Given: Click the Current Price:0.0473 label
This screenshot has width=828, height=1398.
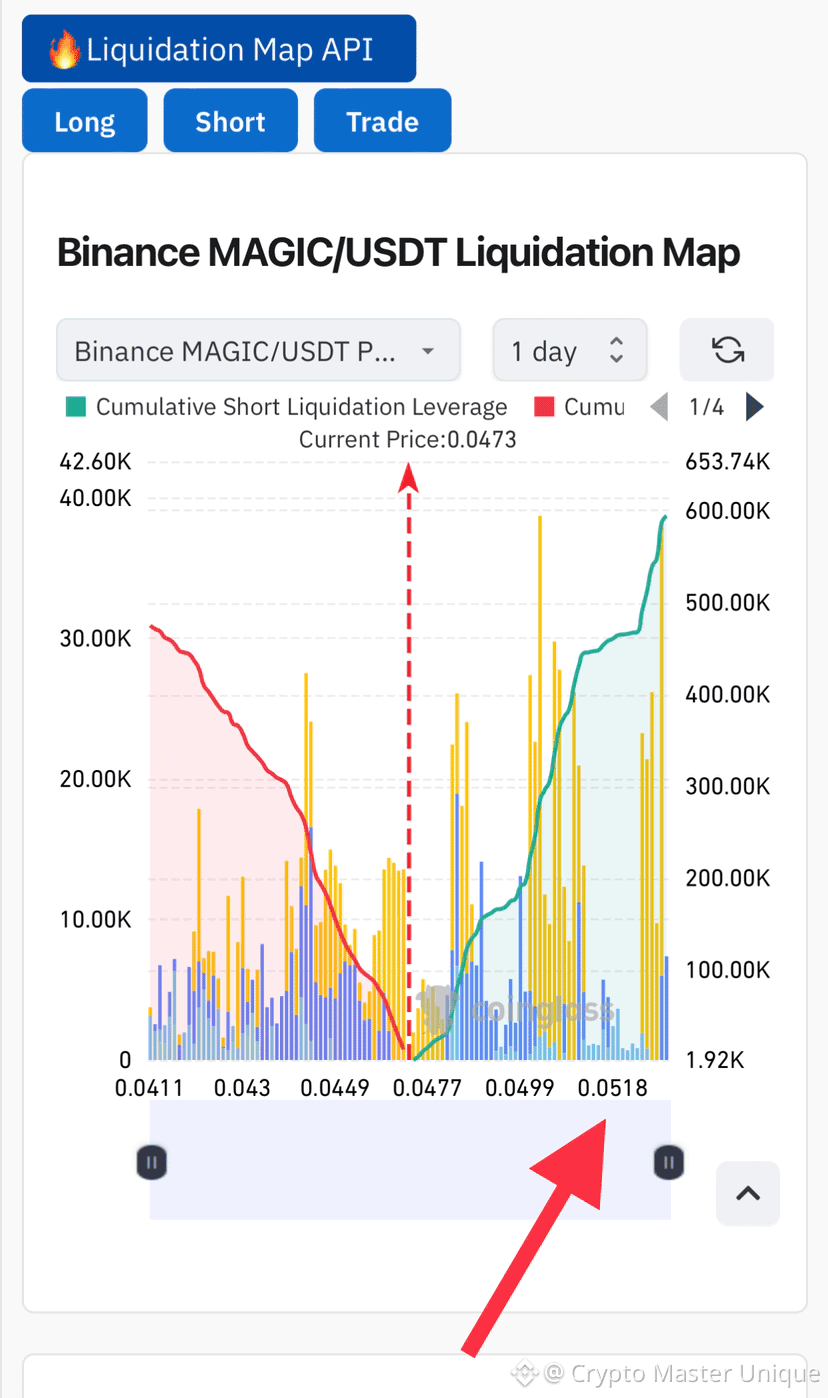Looking at the screenshot, I should (408, 439).
